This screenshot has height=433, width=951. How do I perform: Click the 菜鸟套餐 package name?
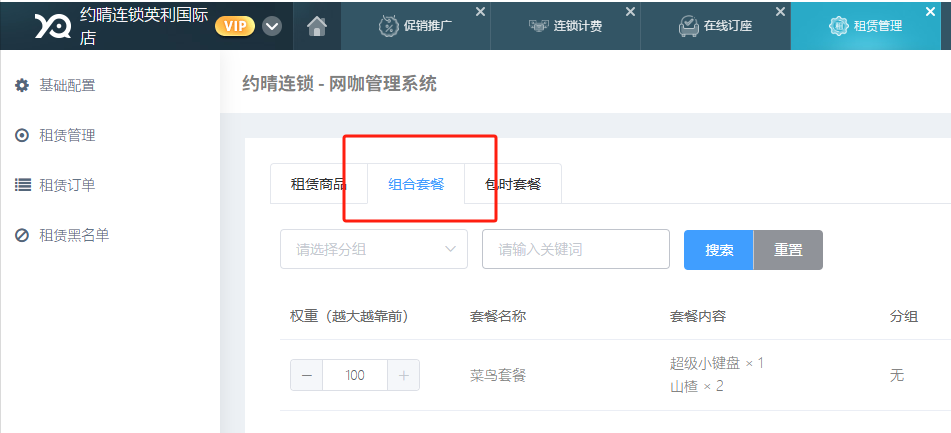coord(498,375)
